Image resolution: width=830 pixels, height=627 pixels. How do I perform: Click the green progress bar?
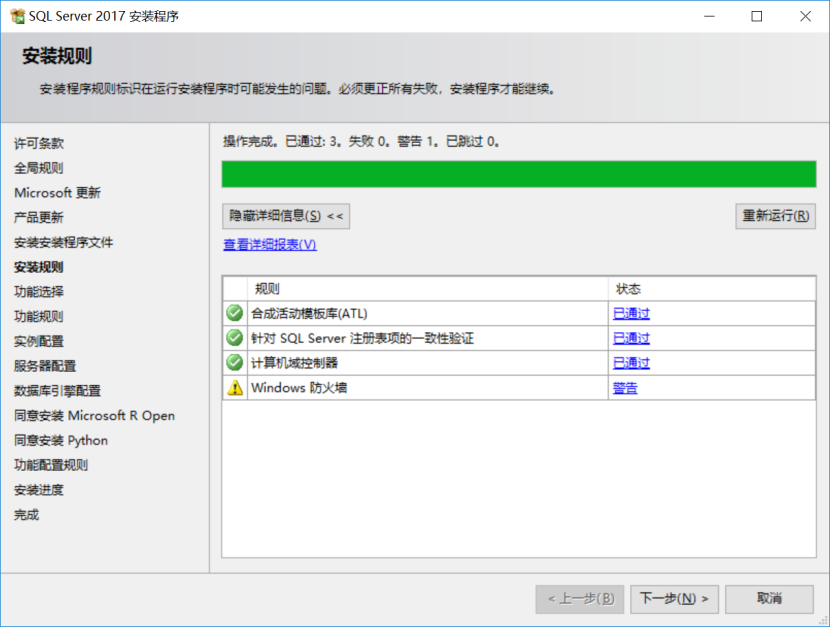pos(519,174)
